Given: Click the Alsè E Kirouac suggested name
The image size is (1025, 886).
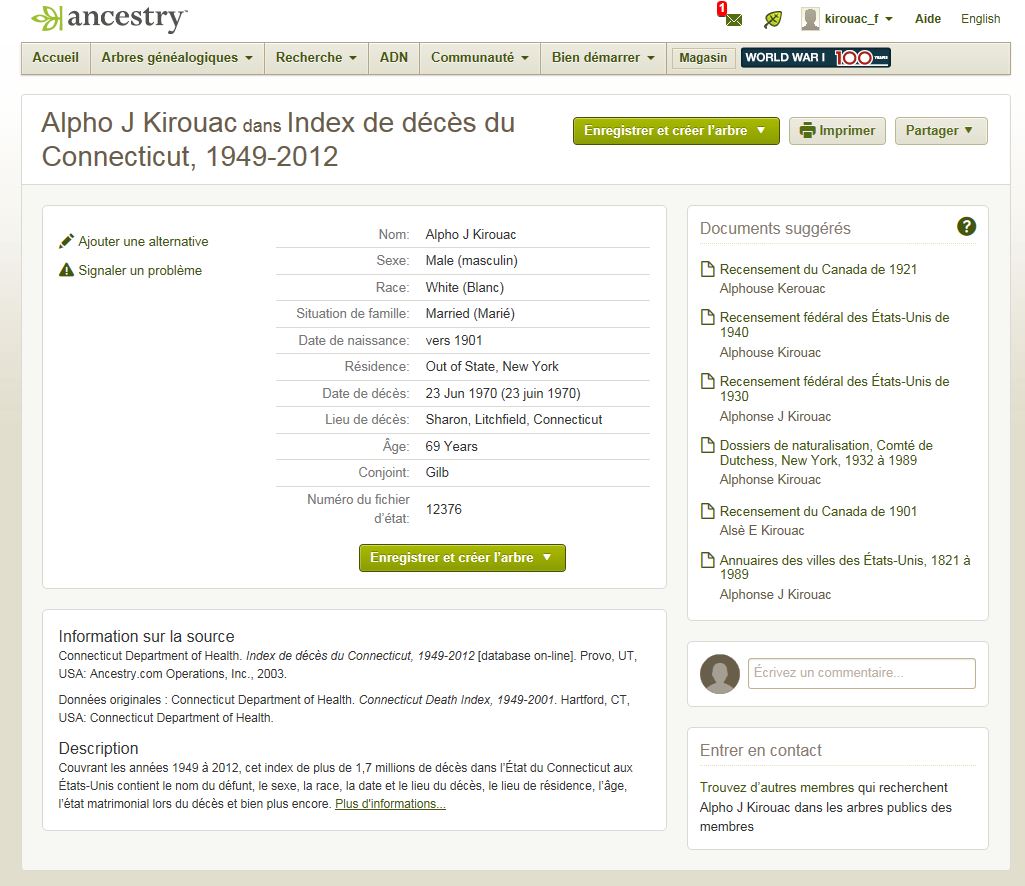Looking at the screenshot, I should tap(762, 530).
